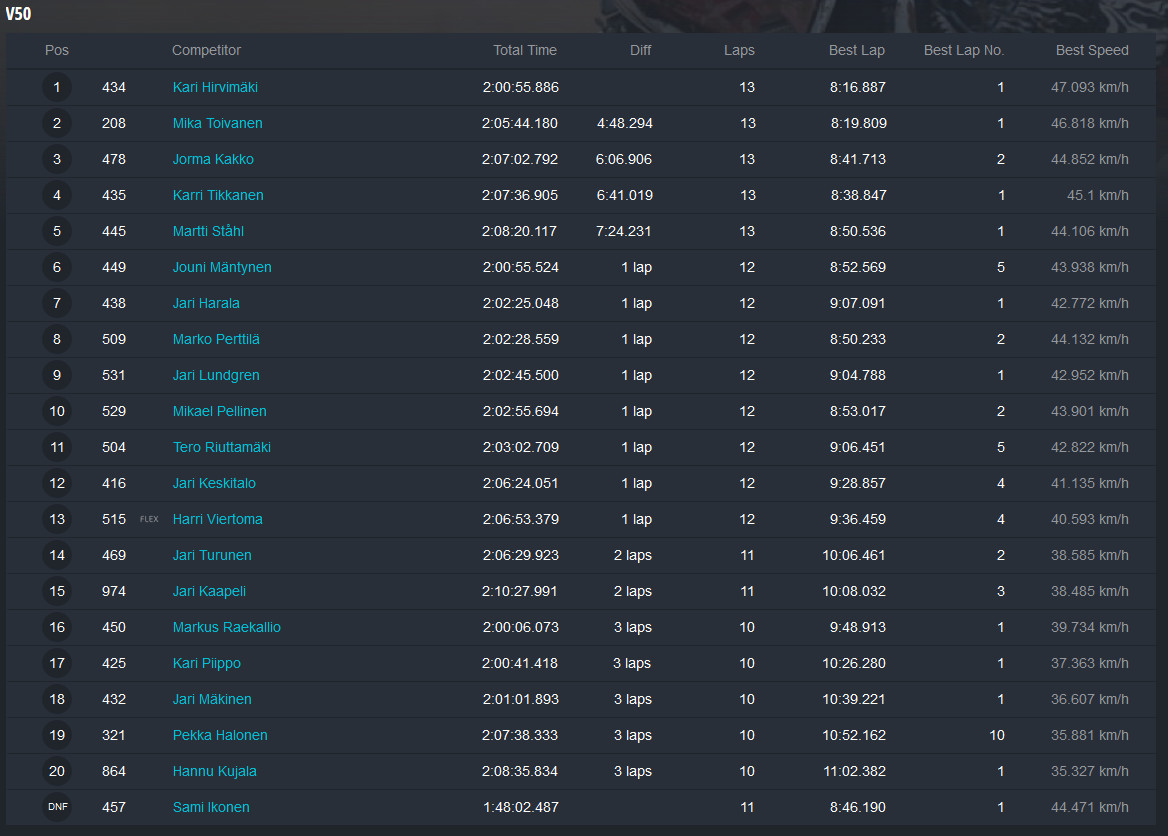Viewport: 1168px width, 836px height.
Task: Open the Jari Mäkinen link
Action: point(212,699)
